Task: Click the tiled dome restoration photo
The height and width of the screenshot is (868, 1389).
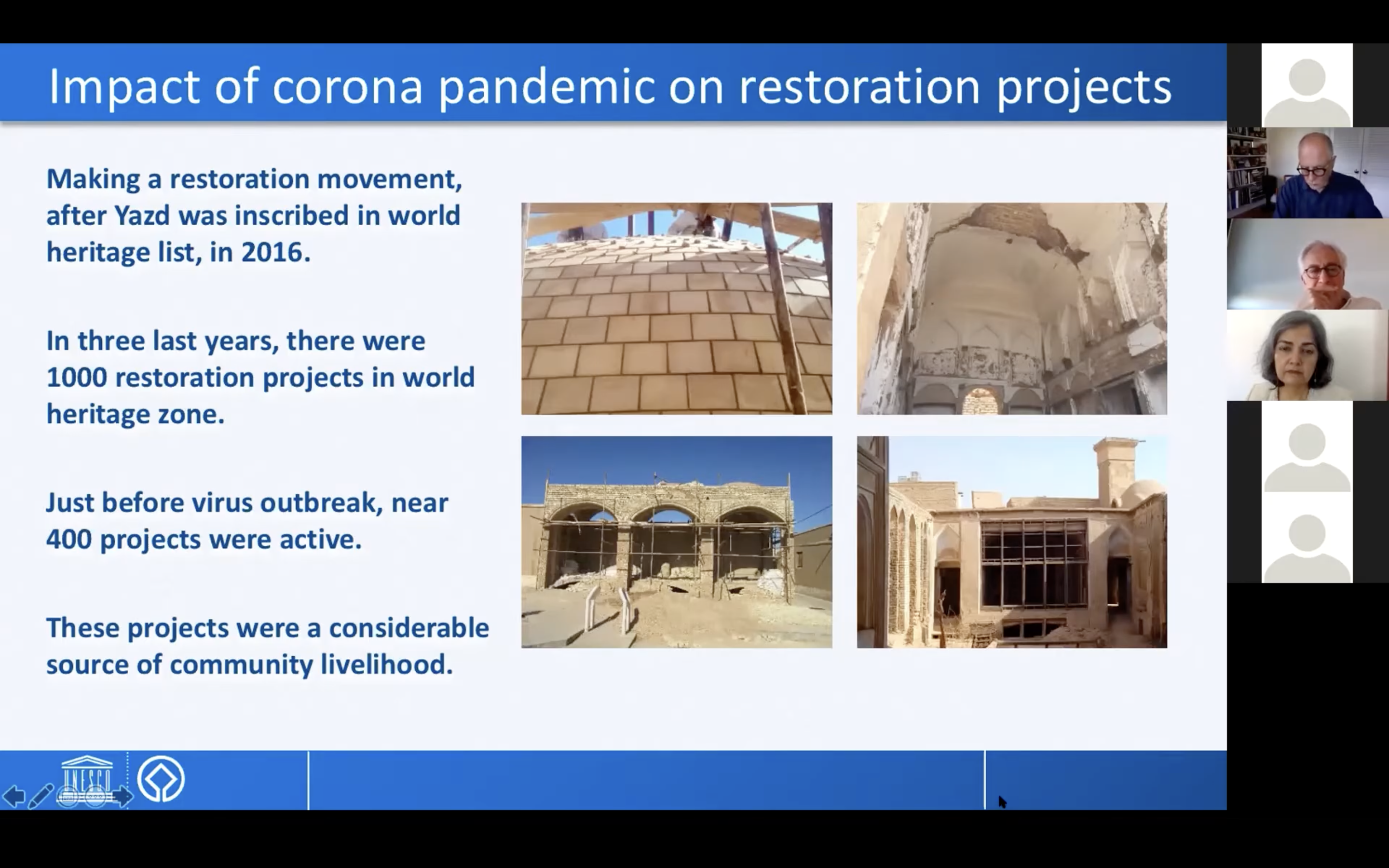Action: [676, 308]
